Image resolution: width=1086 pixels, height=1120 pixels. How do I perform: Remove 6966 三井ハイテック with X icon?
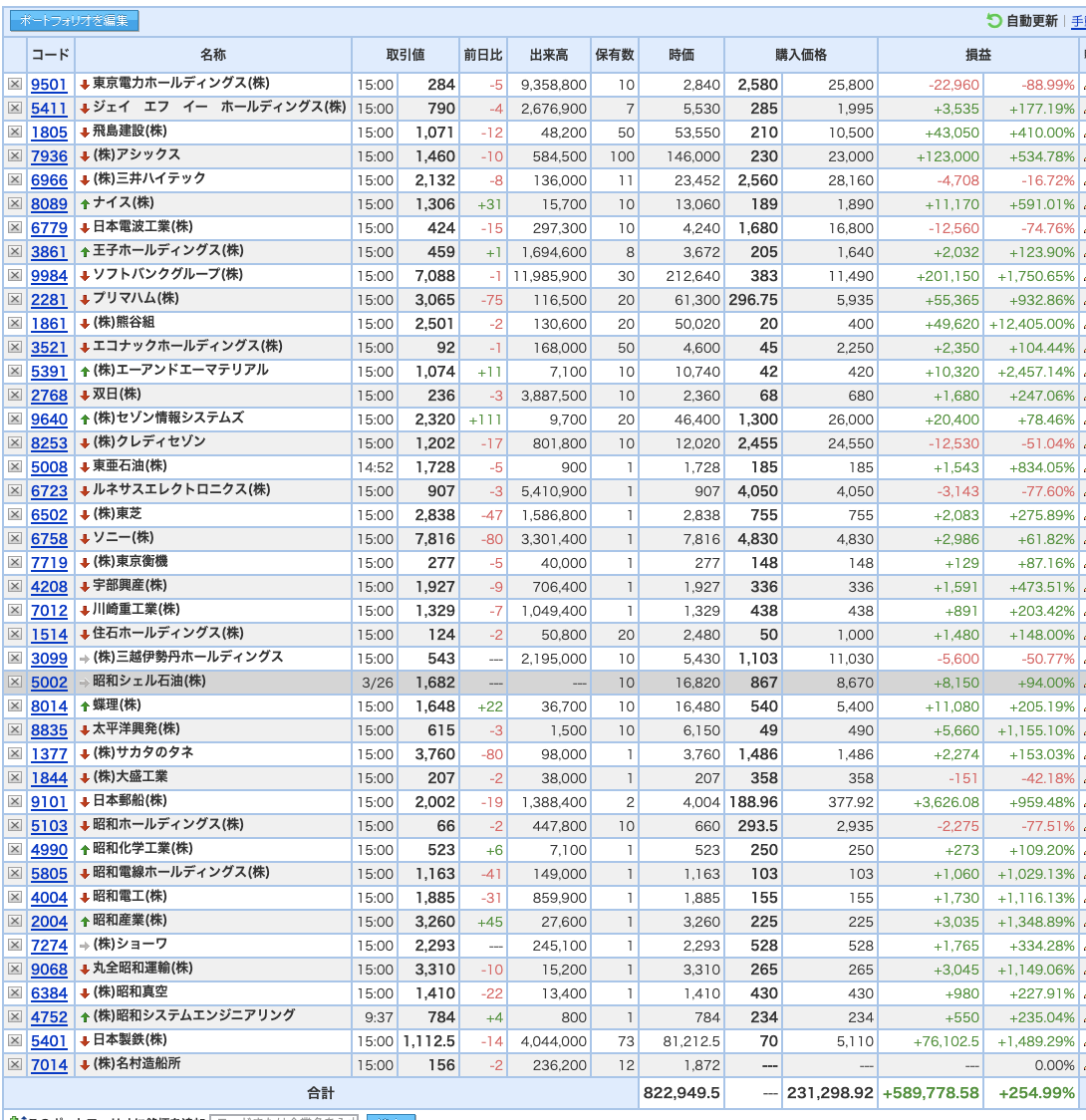[x=14, y=180]
